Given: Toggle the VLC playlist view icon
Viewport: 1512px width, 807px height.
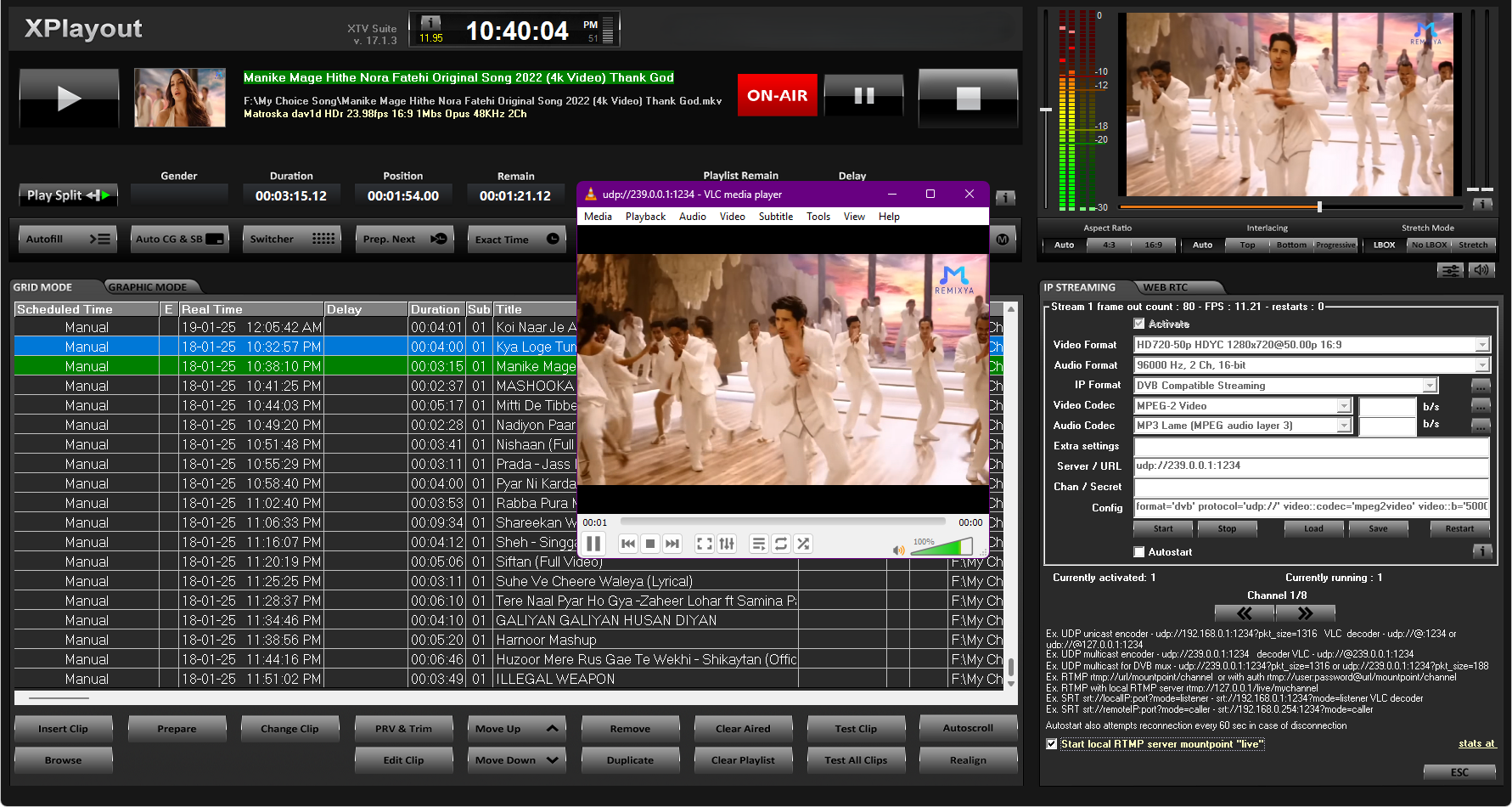Looking at the screenshot, I should pos(759,544).
